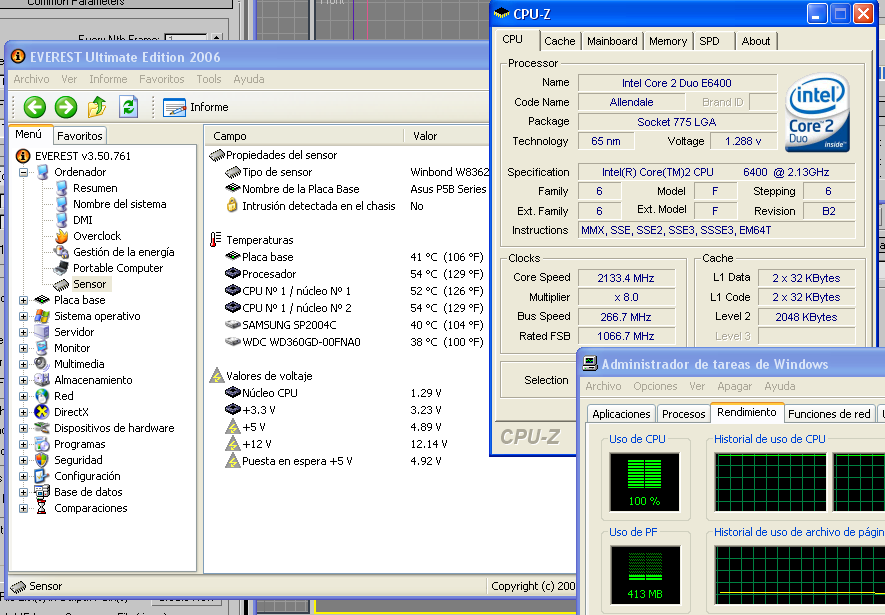Click the Sistema operativo Windows flag icon
The width and height of the screenshot is (885, 615).
(x=42, y=316)
